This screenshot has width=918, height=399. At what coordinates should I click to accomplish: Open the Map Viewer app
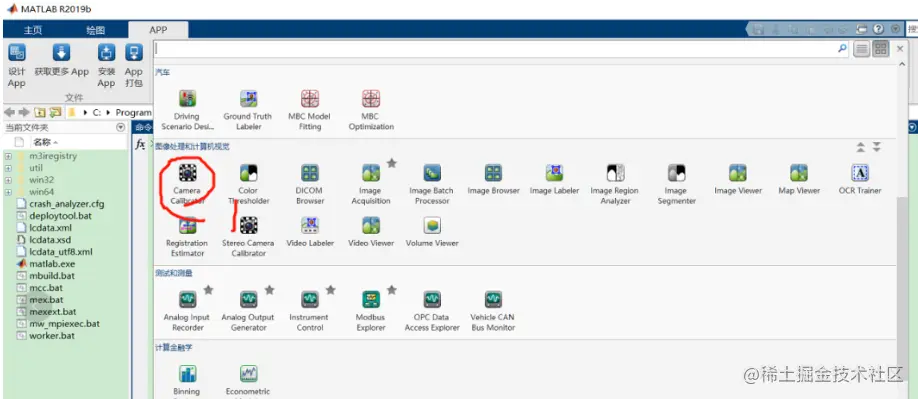799,180
